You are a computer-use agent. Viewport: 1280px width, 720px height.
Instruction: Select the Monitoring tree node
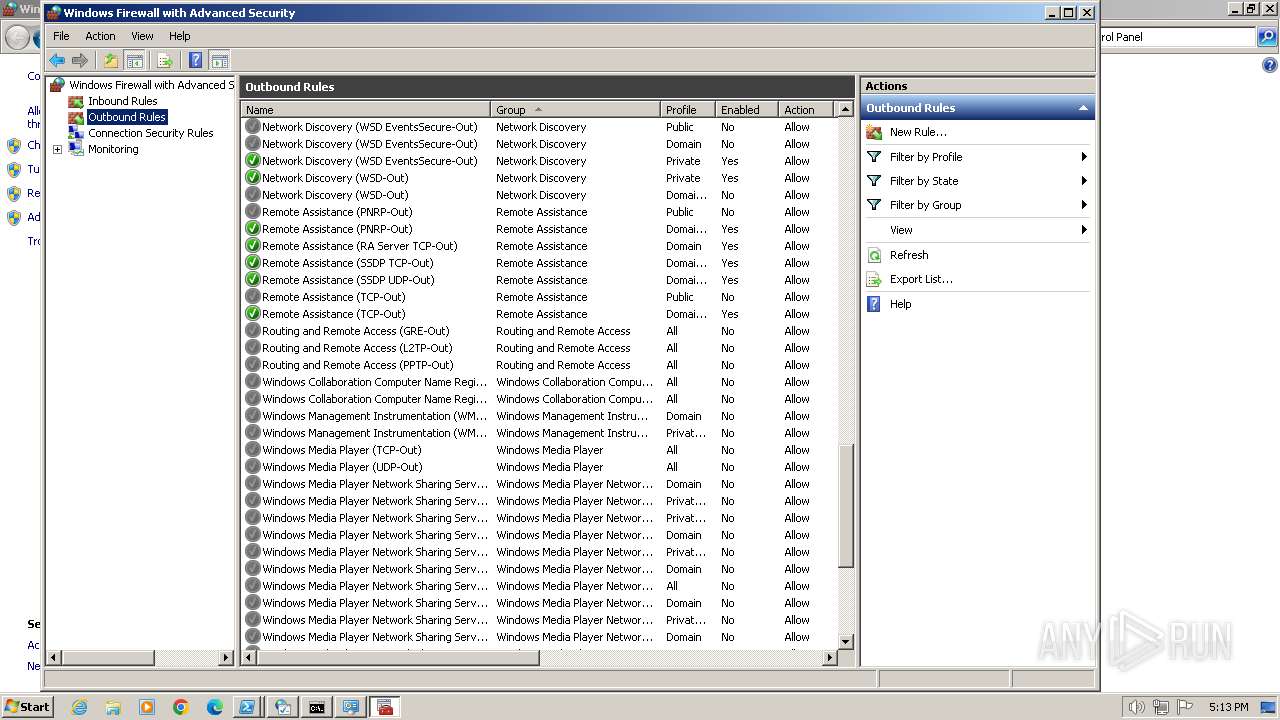click(113, 149)
